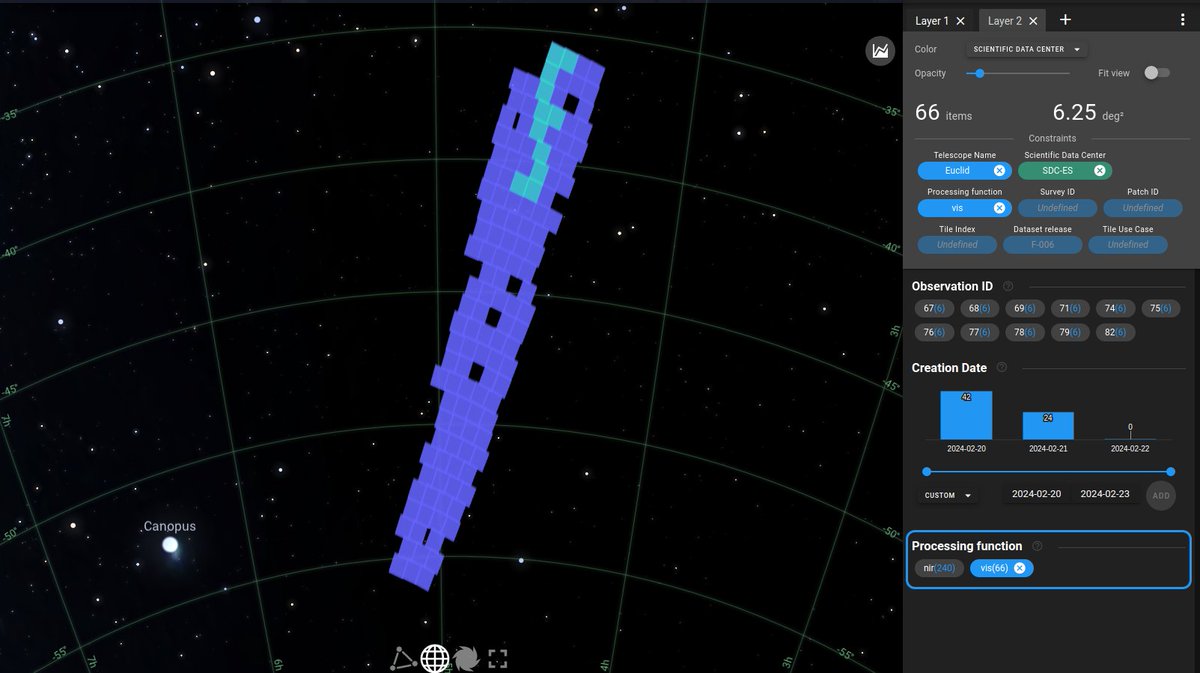Switch to the Layer 1 tab
Viewport: 1200px width, 673px height.
[932, 21]
